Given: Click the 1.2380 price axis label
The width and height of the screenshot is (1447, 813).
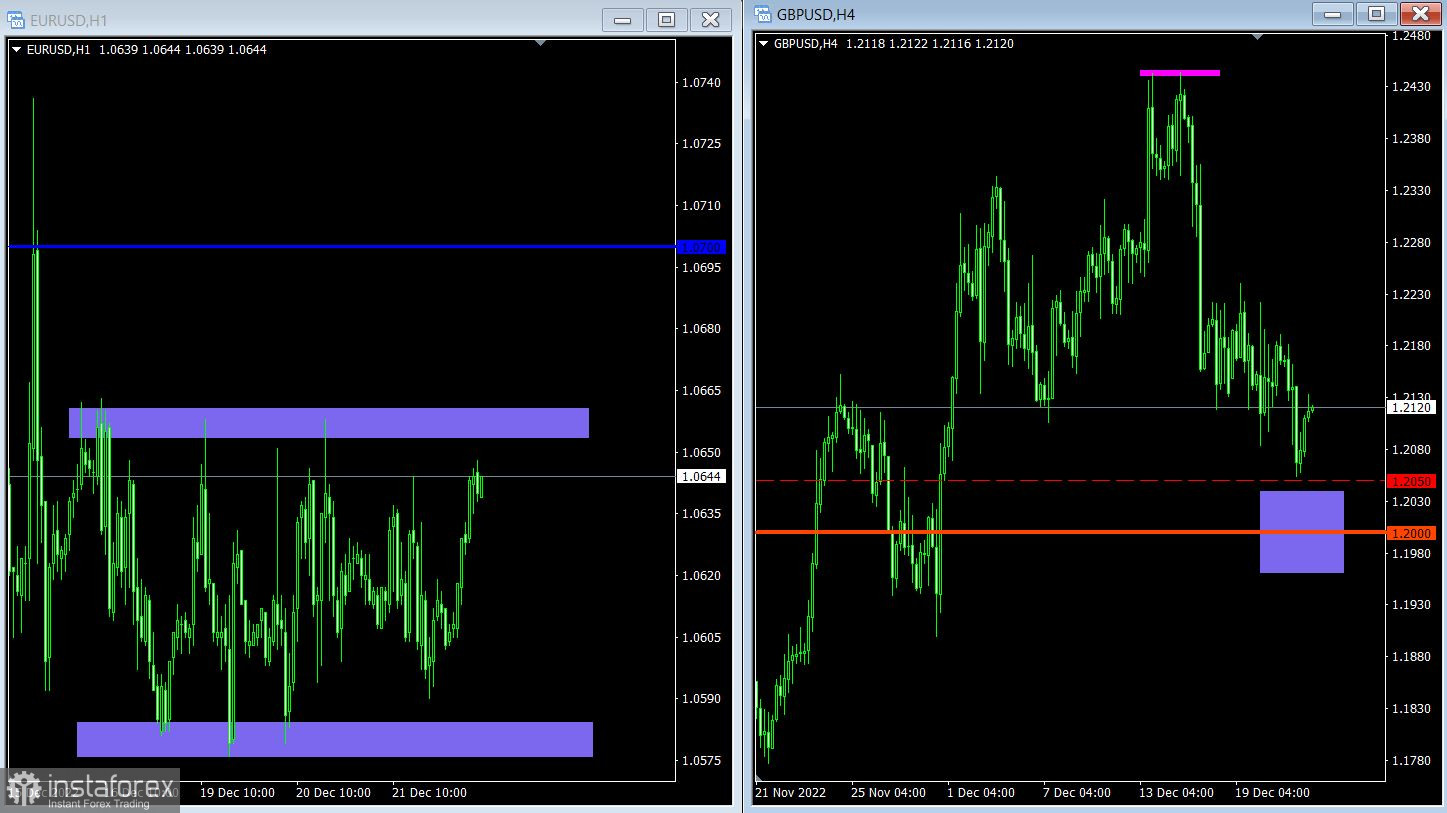Looking at the screenshot, I should [1411, 139].
